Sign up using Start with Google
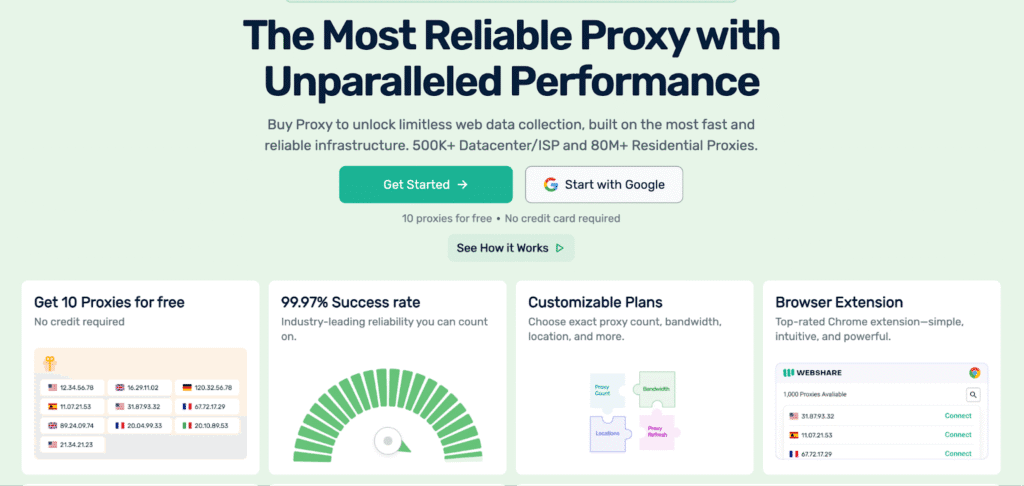 604,185
